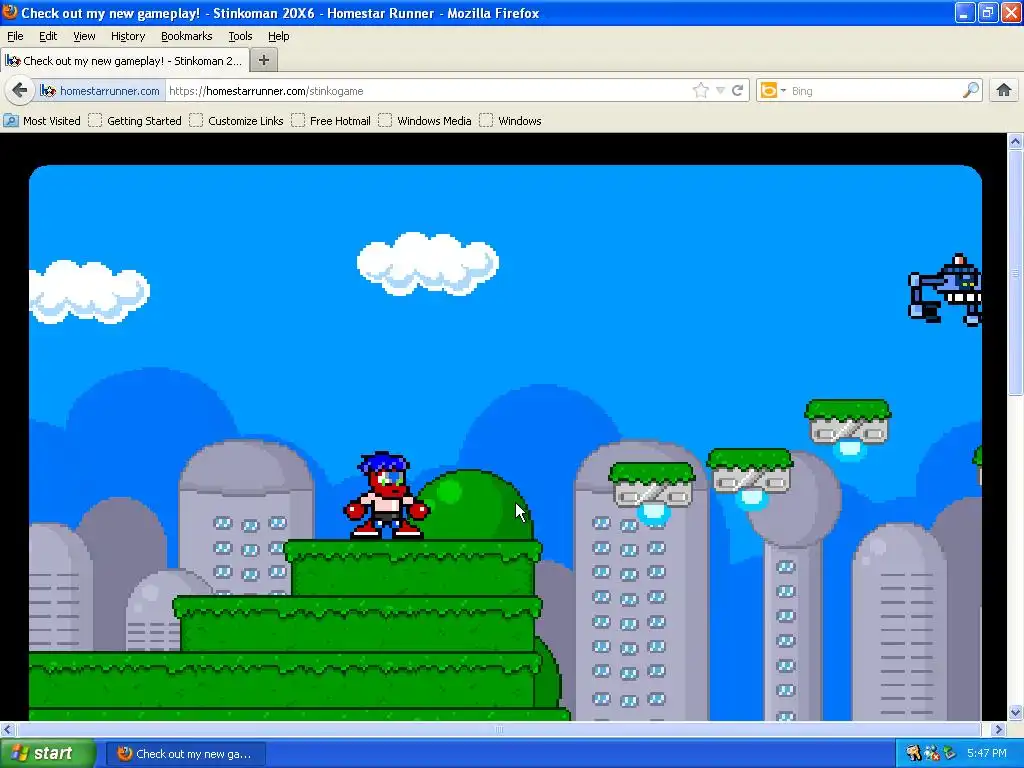Click the horizontal scrollbar right arrow
Screen dimensions: 1024x768
point(997,729)
